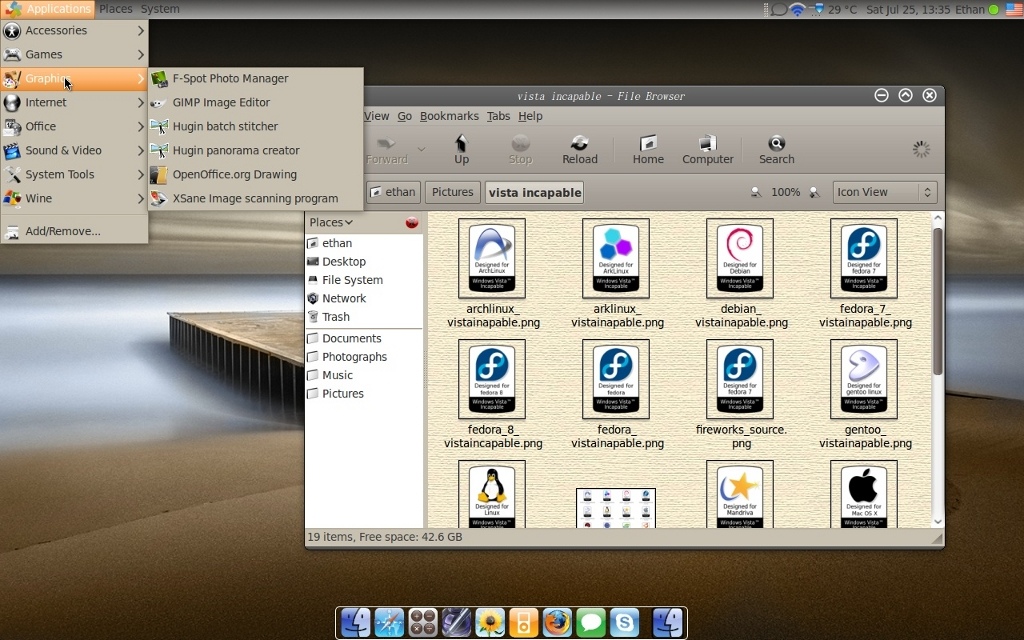Open System menu in top panel

tap(160, 9)
